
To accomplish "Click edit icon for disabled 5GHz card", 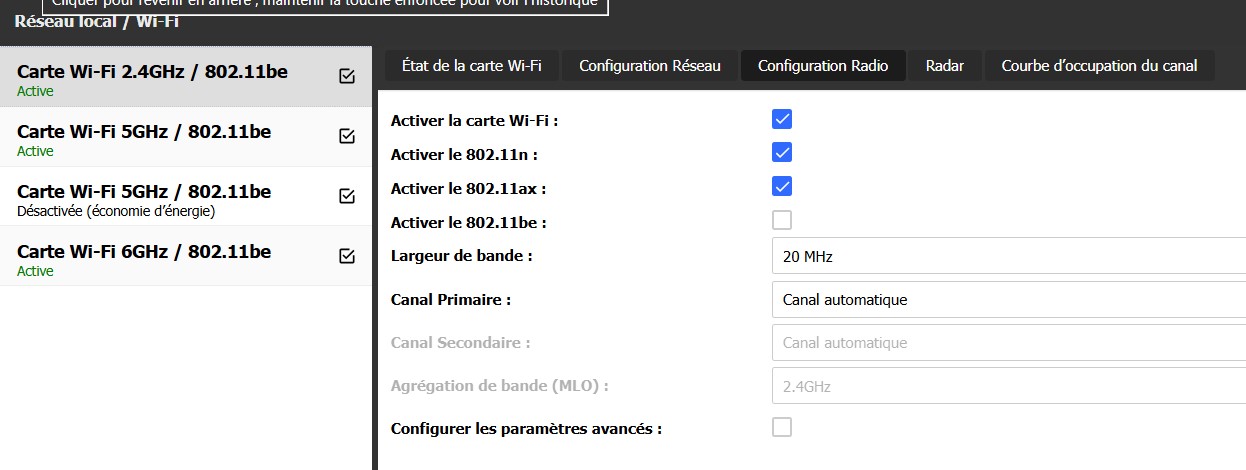I will click(347, 196).
